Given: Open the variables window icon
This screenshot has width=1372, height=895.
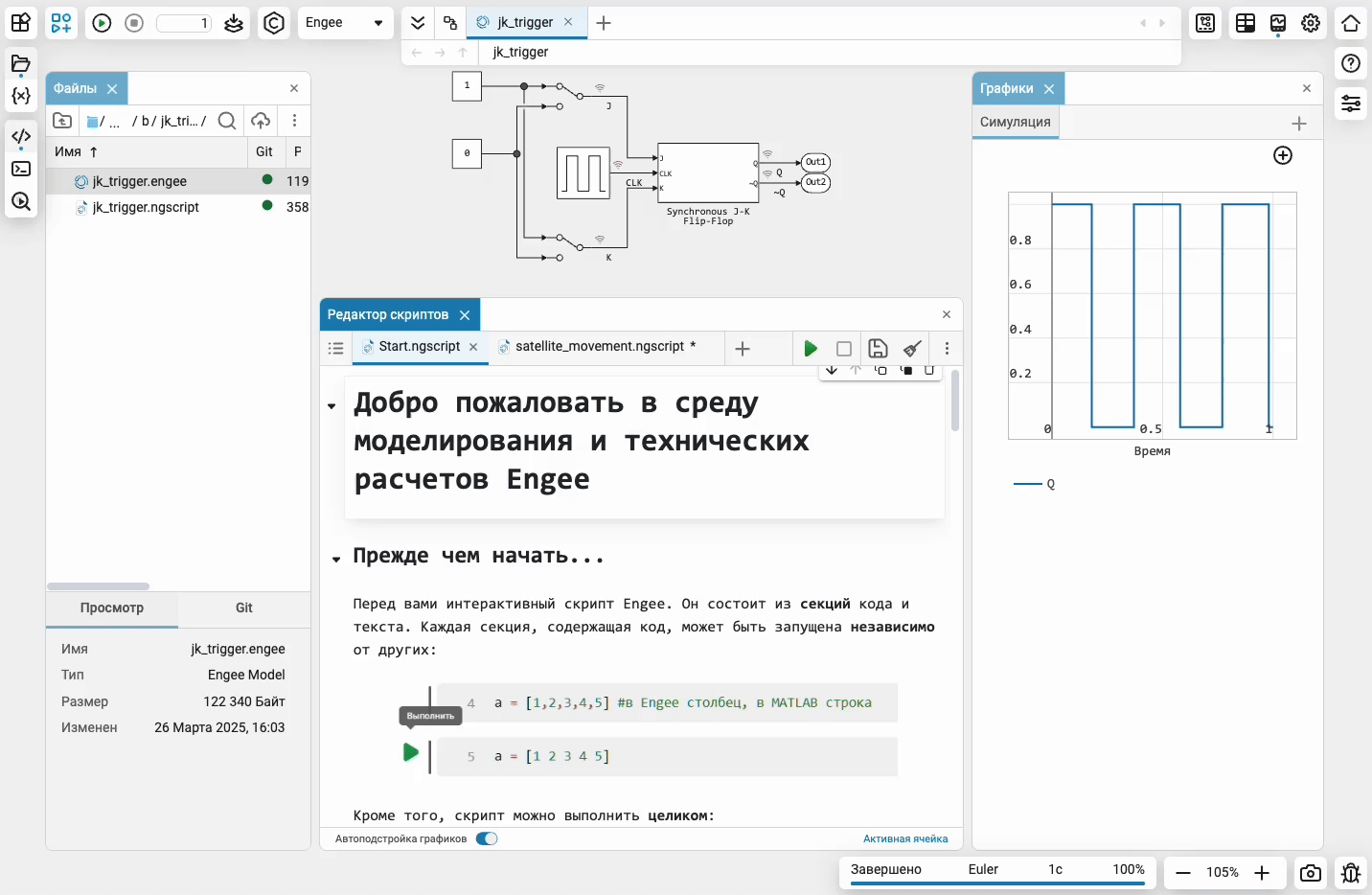Looking at the screenshot, I should coord(21,96).
